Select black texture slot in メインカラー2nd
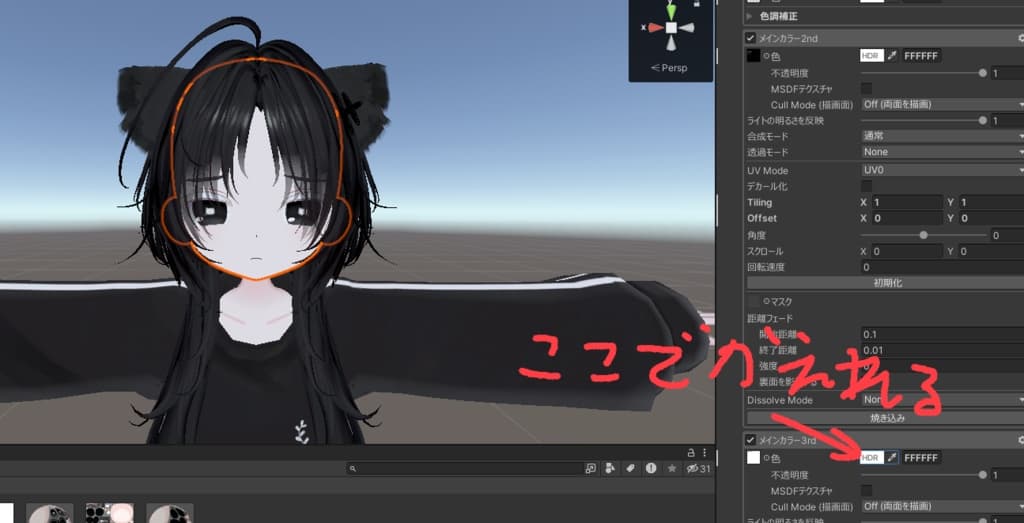This screenshot has width=1024, height=523. point(753,56)
